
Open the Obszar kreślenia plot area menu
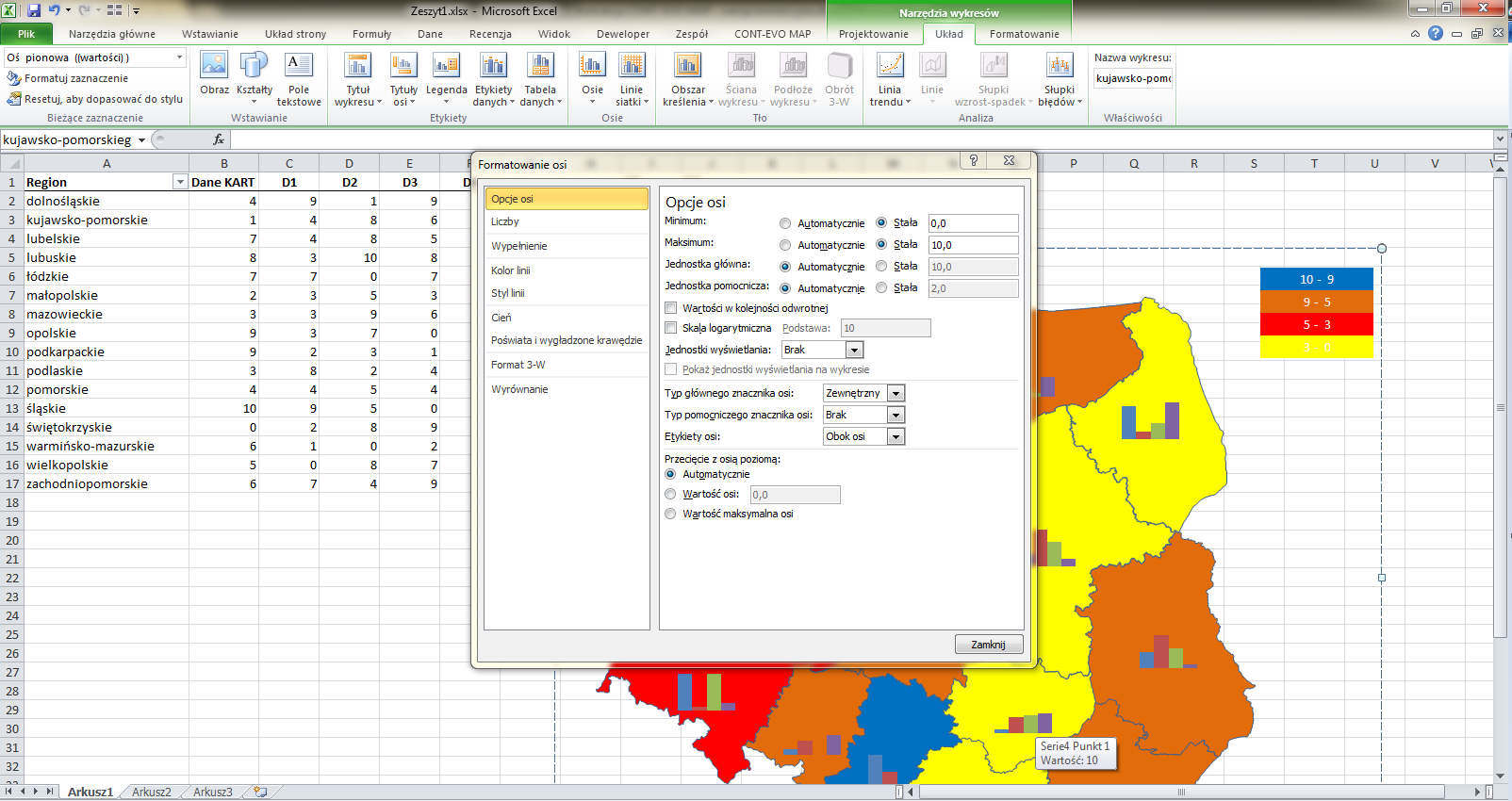[688, 79]
